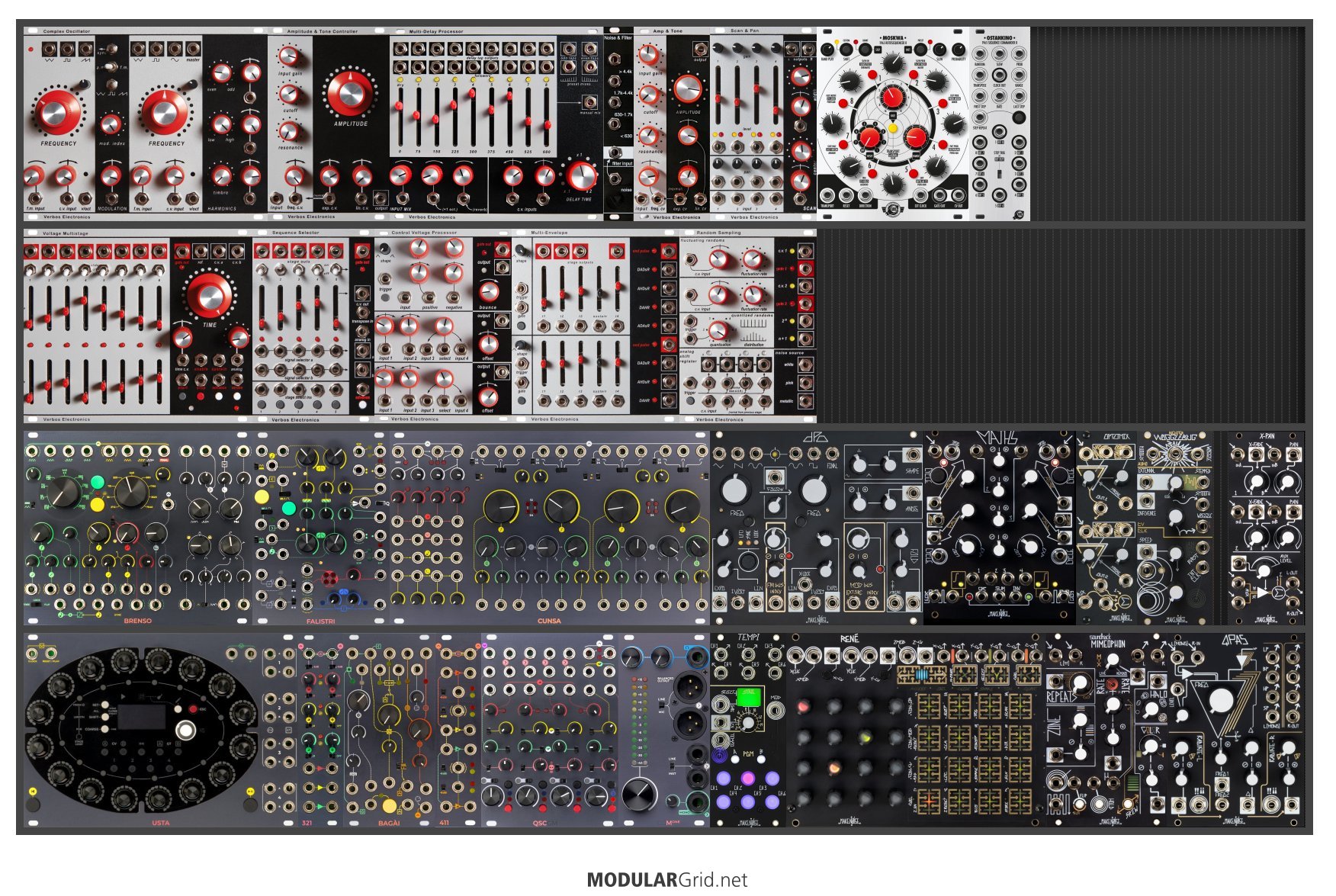The width and height of the screenshot is (1336, 896).
Task: Click the big TIME knob on Voltage Multistage
Action: tap(208, 295)
